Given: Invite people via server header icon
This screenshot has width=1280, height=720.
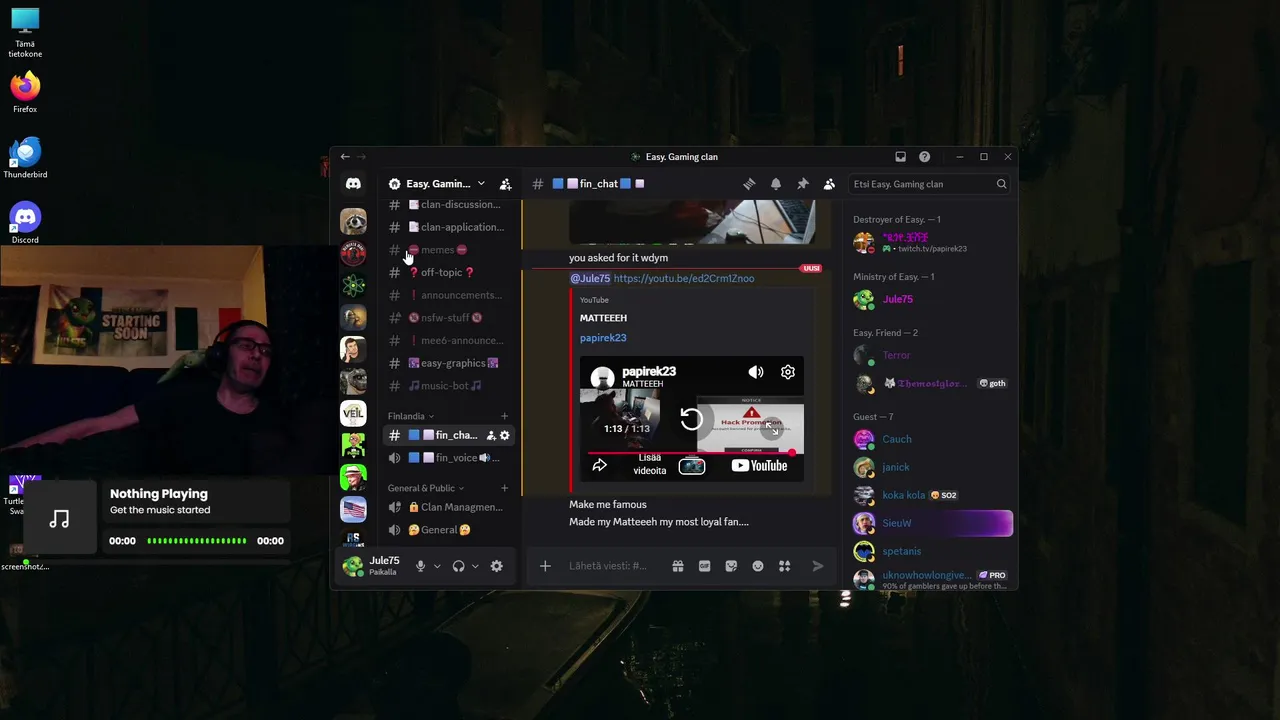Looking at the screenshot, I should (x=505, y=184).
